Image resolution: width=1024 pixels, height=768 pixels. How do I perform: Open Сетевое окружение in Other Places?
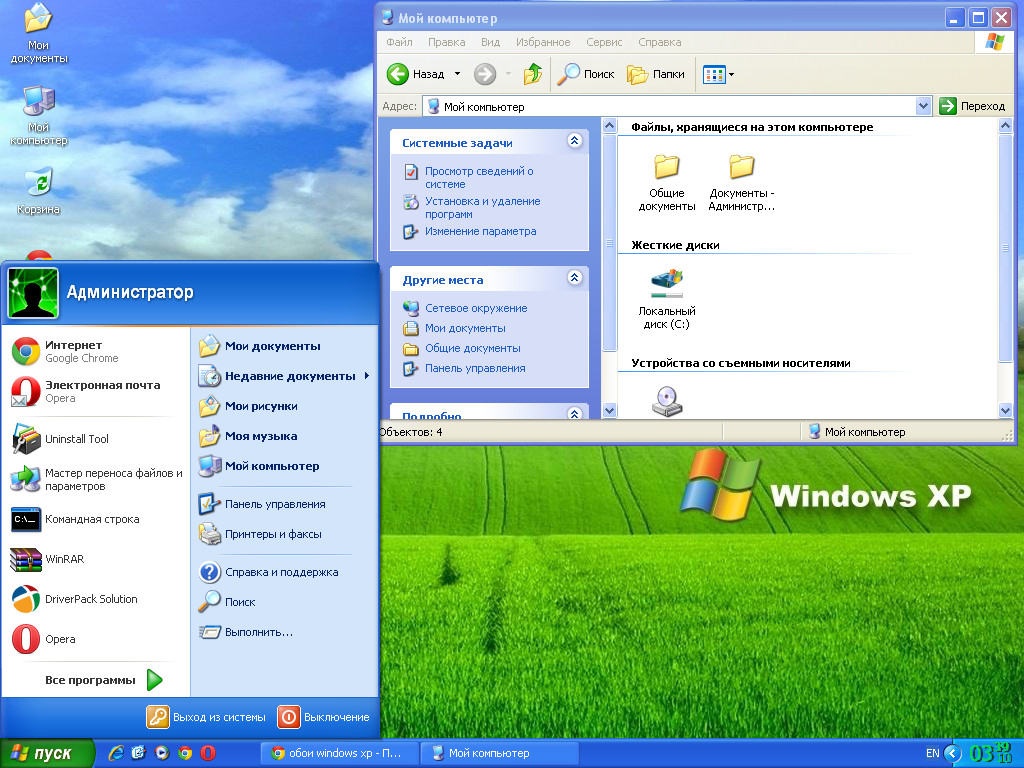coord(476,308)
